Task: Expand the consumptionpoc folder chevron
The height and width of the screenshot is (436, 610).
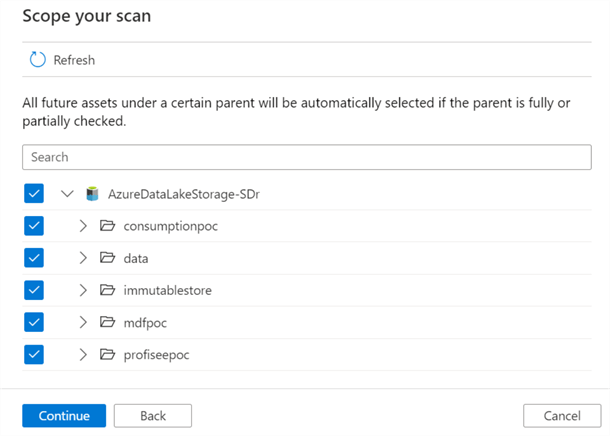Action: [84, 226]
